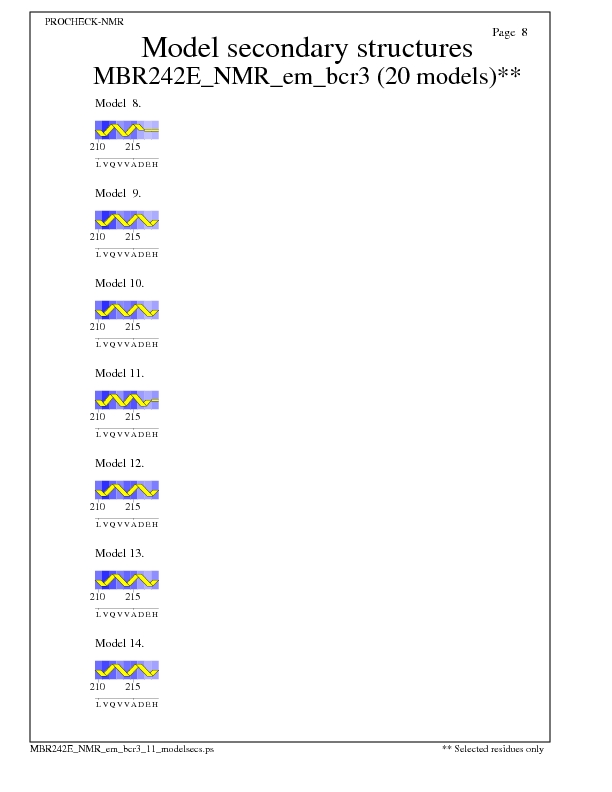Viewport: 612px width, 792px height.
Task: Select the Model 10 helix diagram
Action: [x=127, y=310]
